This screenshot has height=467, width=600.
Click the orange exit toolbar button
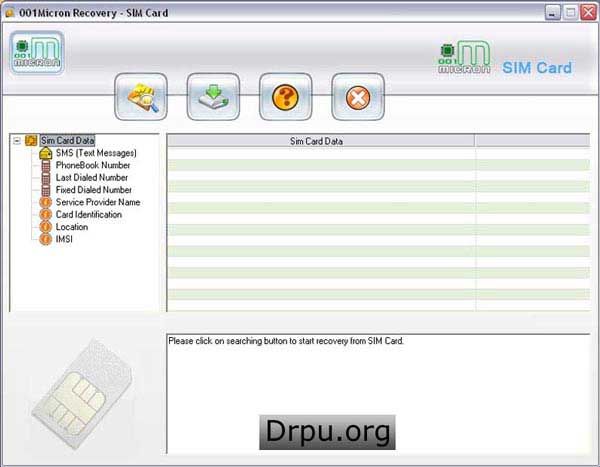[358, 97]
